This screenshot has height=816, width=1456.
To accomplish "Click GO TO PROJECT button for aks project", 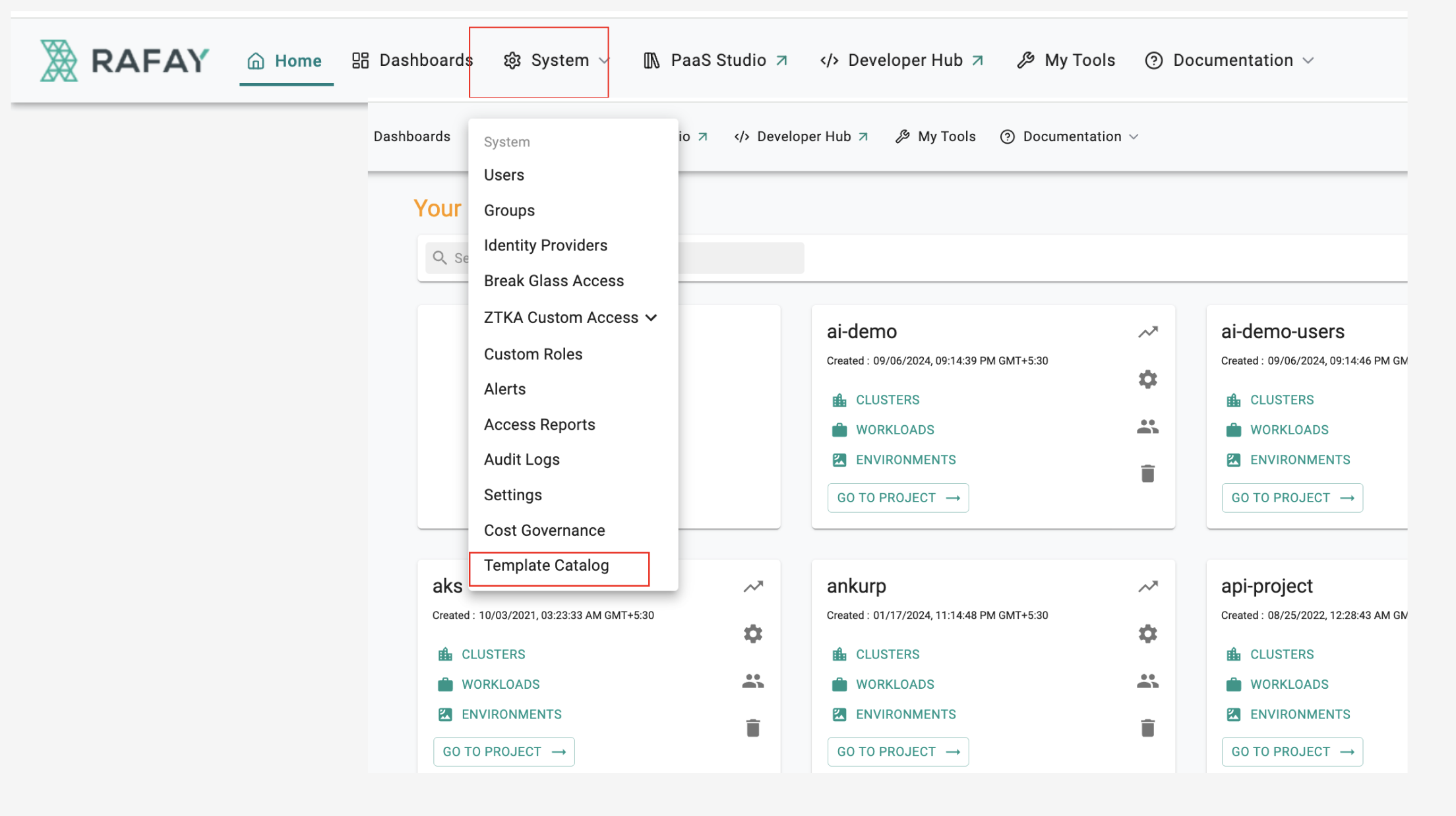I will pos(504,751).
